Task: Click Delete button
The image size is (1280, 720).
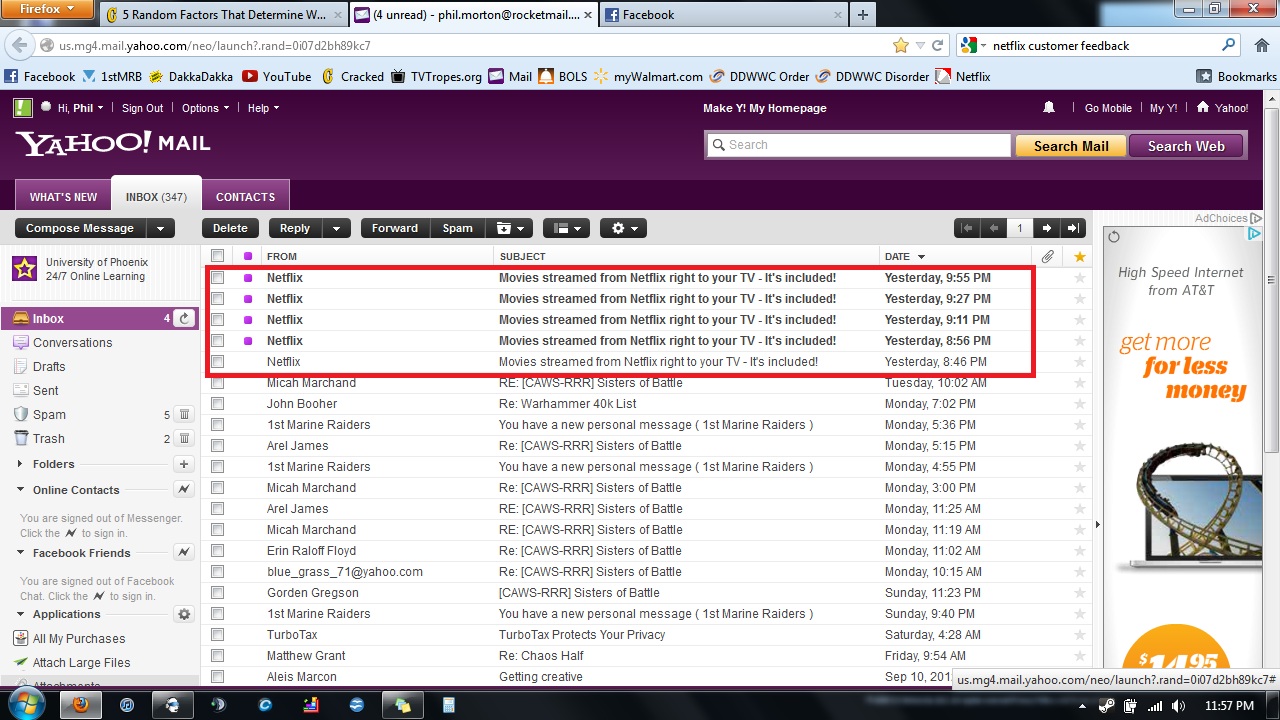Action: point(230,228)
